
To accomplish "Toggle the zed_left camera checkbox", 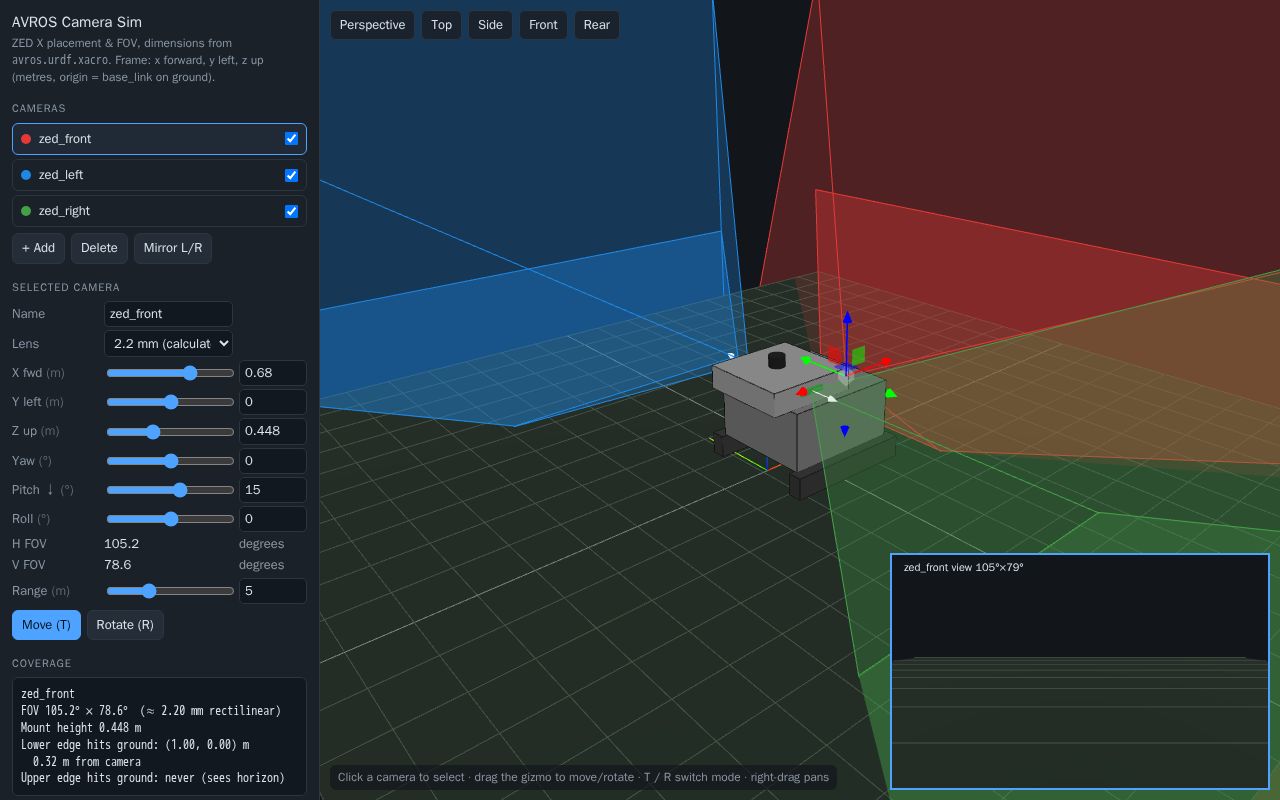I will click(291, 175).
